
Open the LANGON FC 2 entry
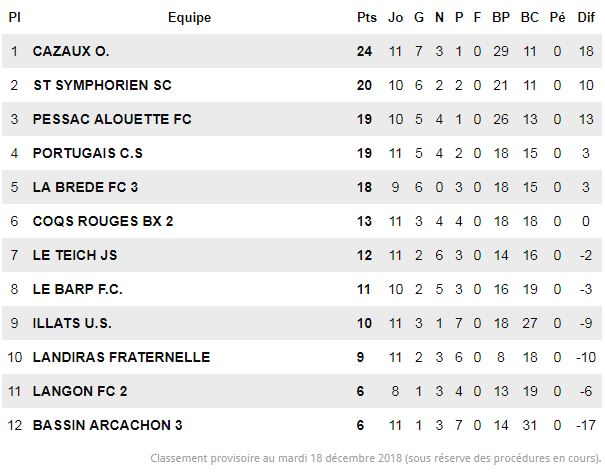coord(80,391)
